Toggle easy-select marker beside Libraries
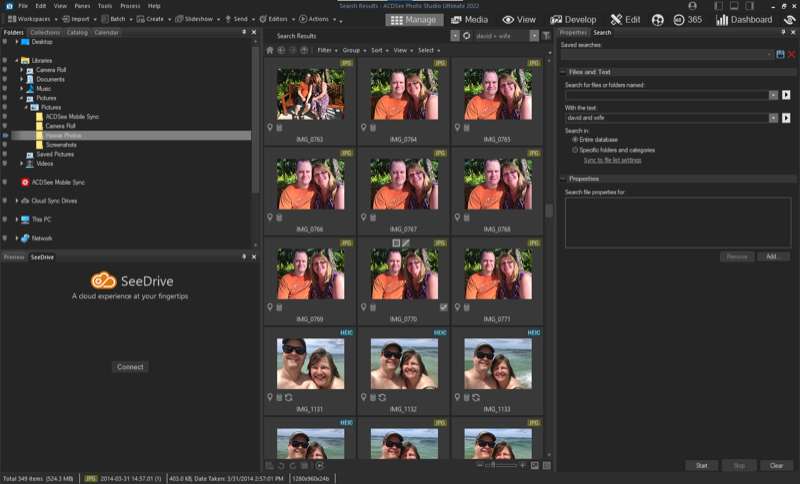The height and width of the screenshot is (484, 800). [5, 60]
